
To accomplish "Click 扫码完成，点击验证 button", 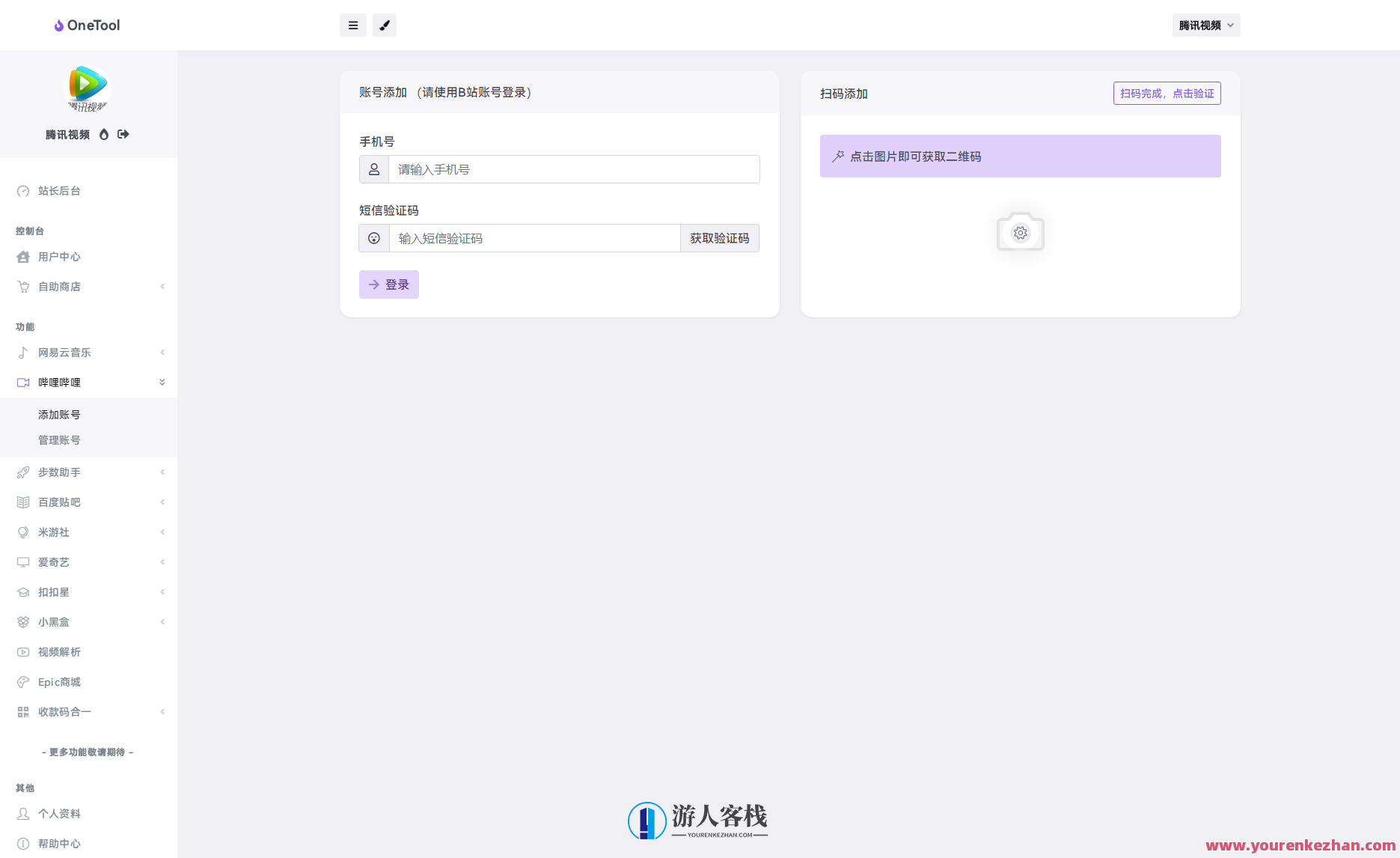I will point(1167,93).
